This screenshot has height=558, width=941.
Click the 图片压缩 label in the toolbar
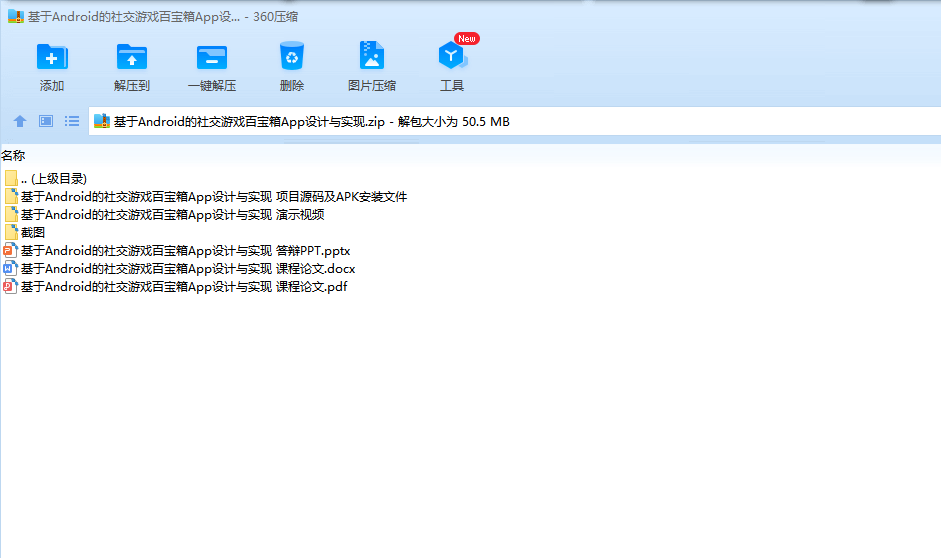tap(372, 86)
